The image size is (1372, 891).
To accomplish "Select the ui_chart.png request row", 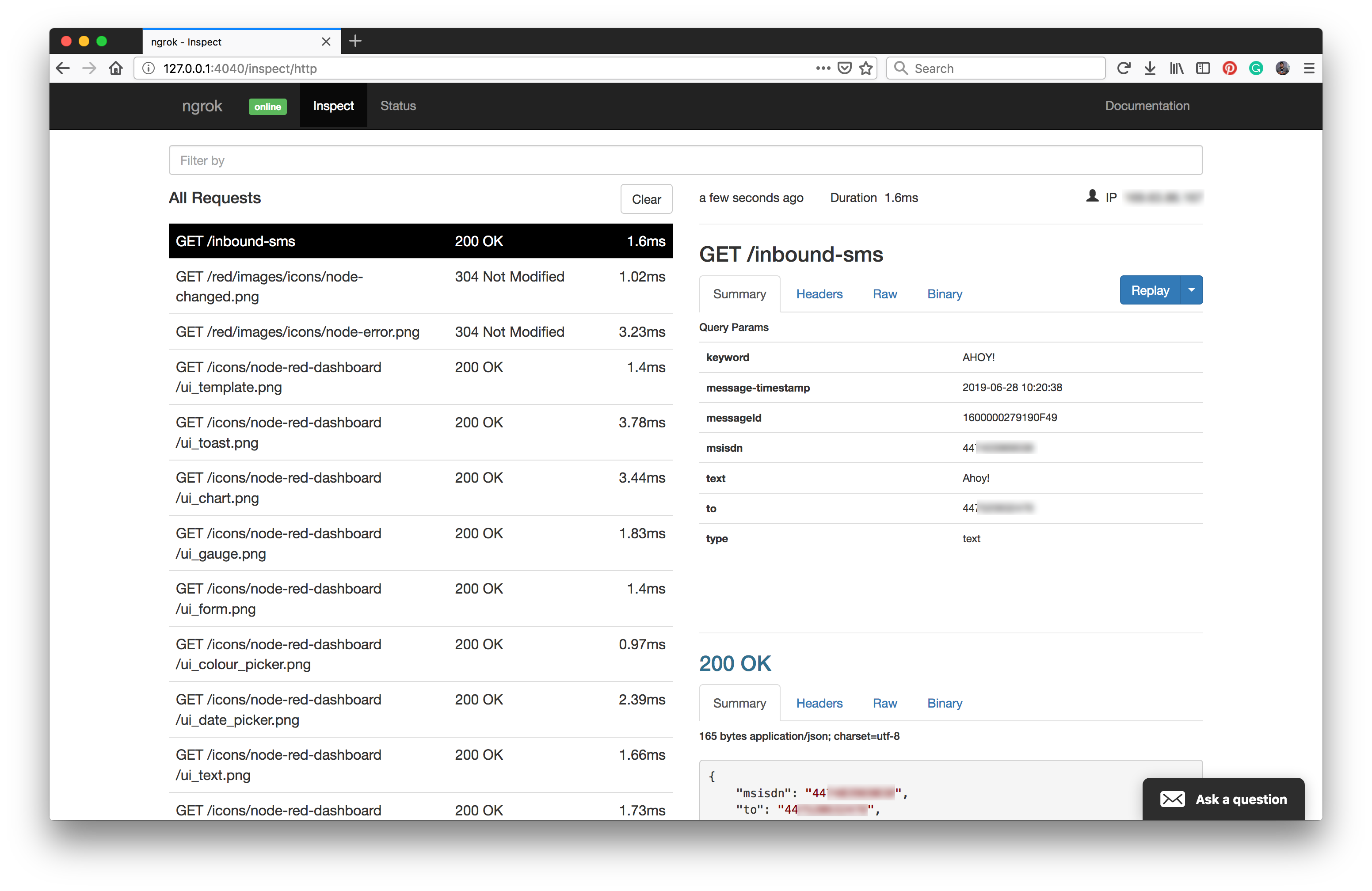I will tap(420, 487).
